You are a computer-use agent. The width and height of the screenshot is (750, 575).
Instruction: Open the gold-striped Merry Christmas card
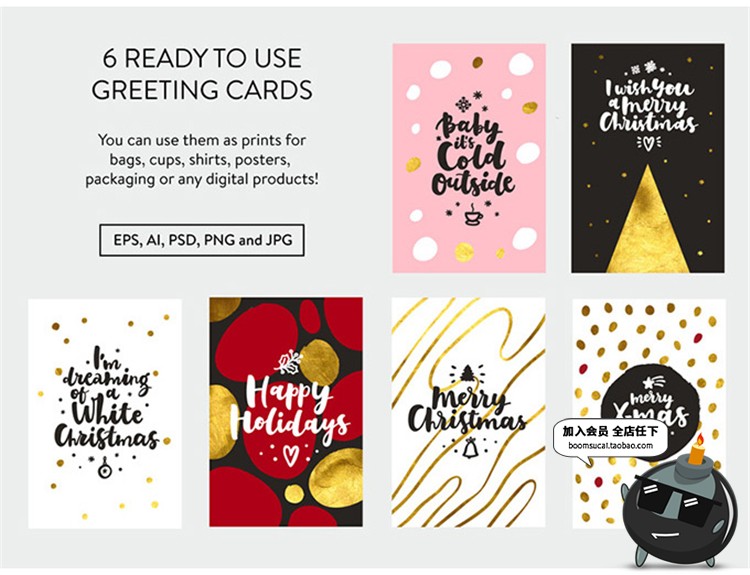pos(468,412)
